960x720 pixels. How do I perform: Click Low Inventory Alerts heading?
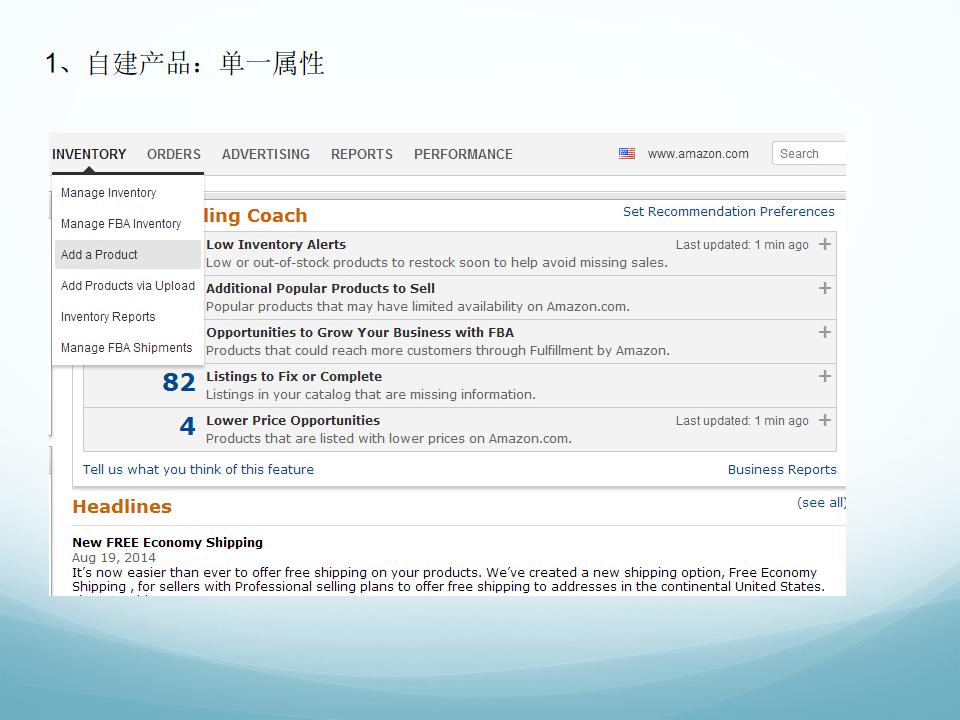[x=276, y=244]
